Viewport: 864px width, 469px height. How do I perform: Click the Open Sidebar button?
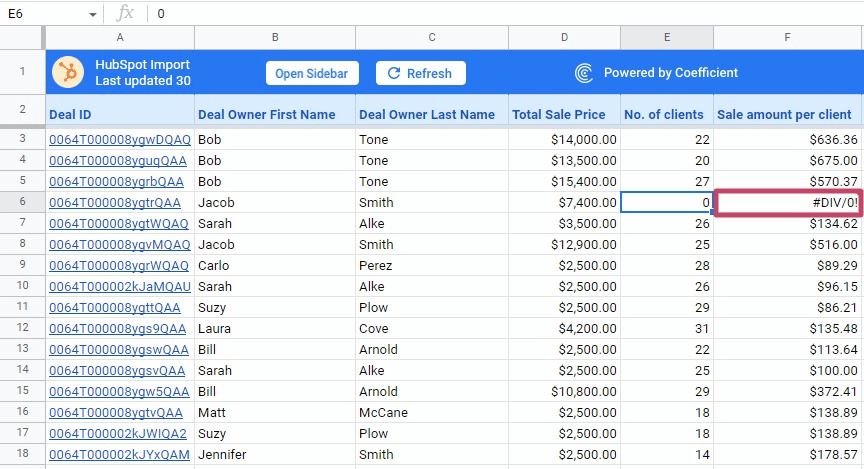[x=311, y=73]
